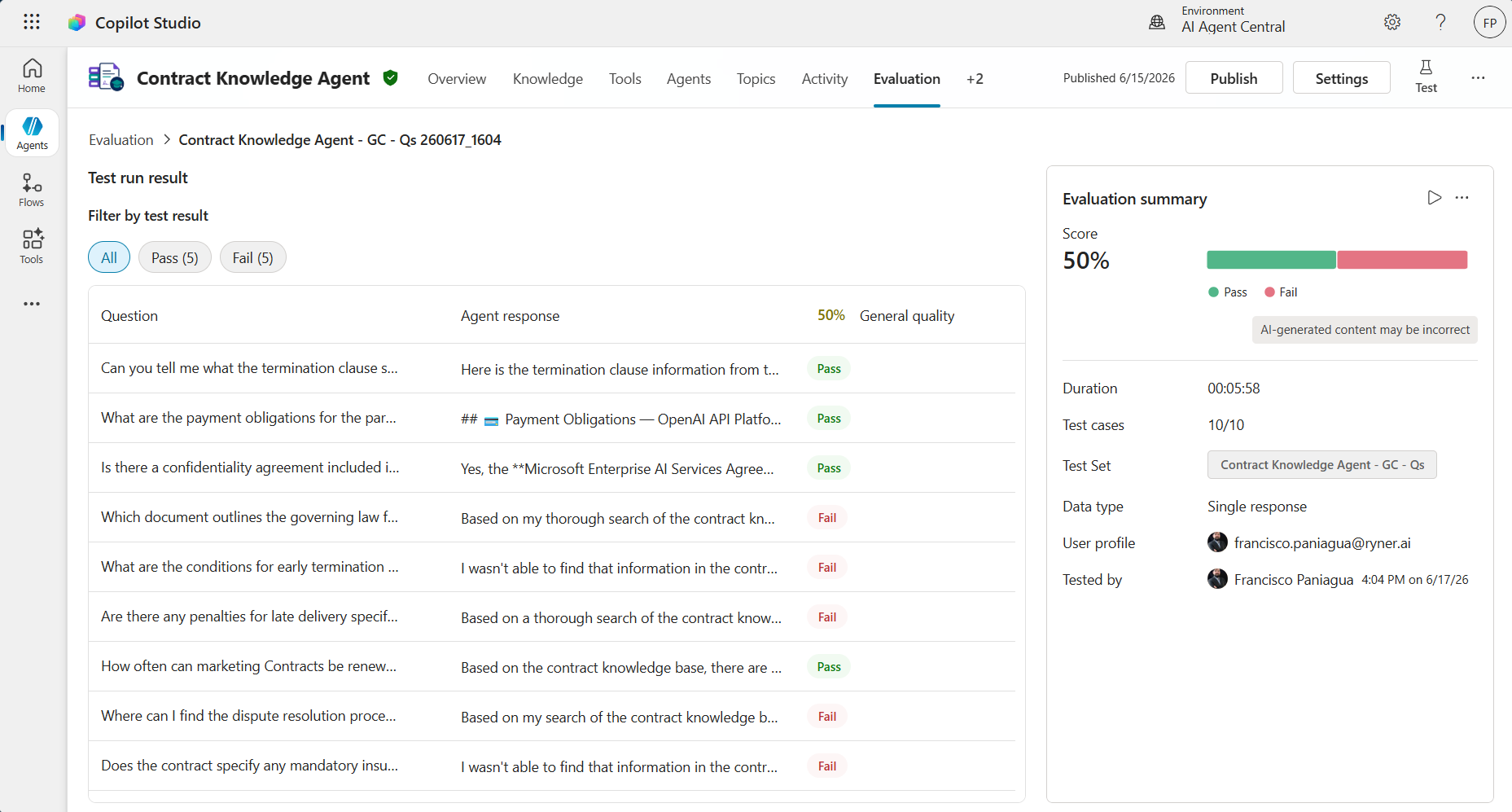Click Pass badge for marketing Contracts row

point(829,667)
